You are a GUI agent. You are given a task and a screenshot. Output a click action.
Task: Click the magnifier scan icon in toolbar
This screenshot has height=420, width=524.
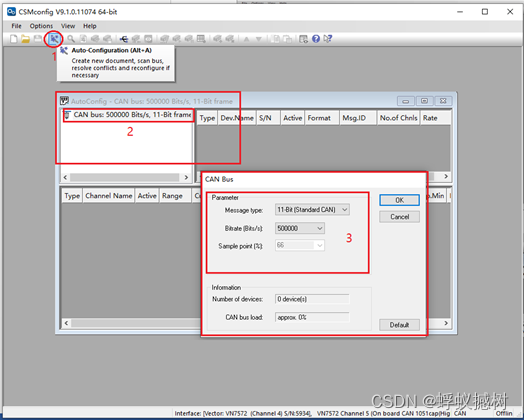(71, 39)
